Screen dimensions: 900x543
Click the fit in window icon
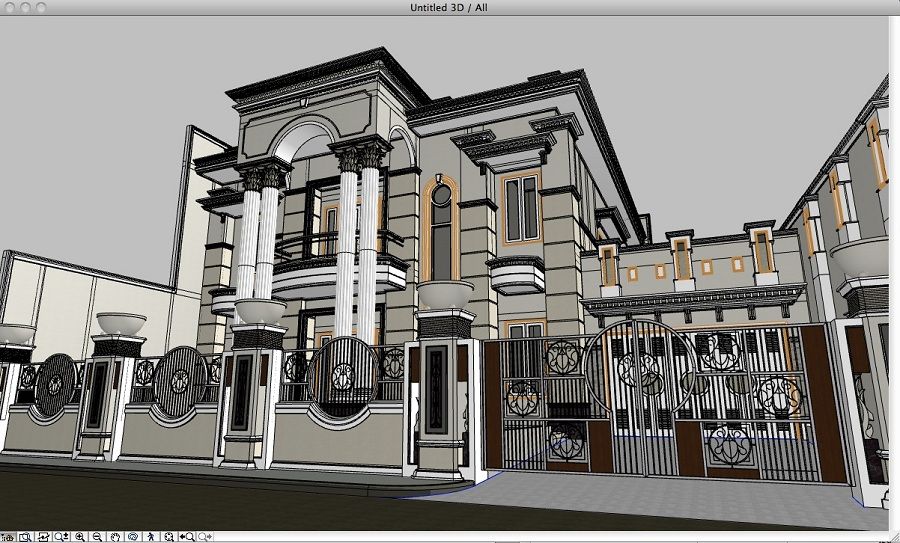click(169, 537)
